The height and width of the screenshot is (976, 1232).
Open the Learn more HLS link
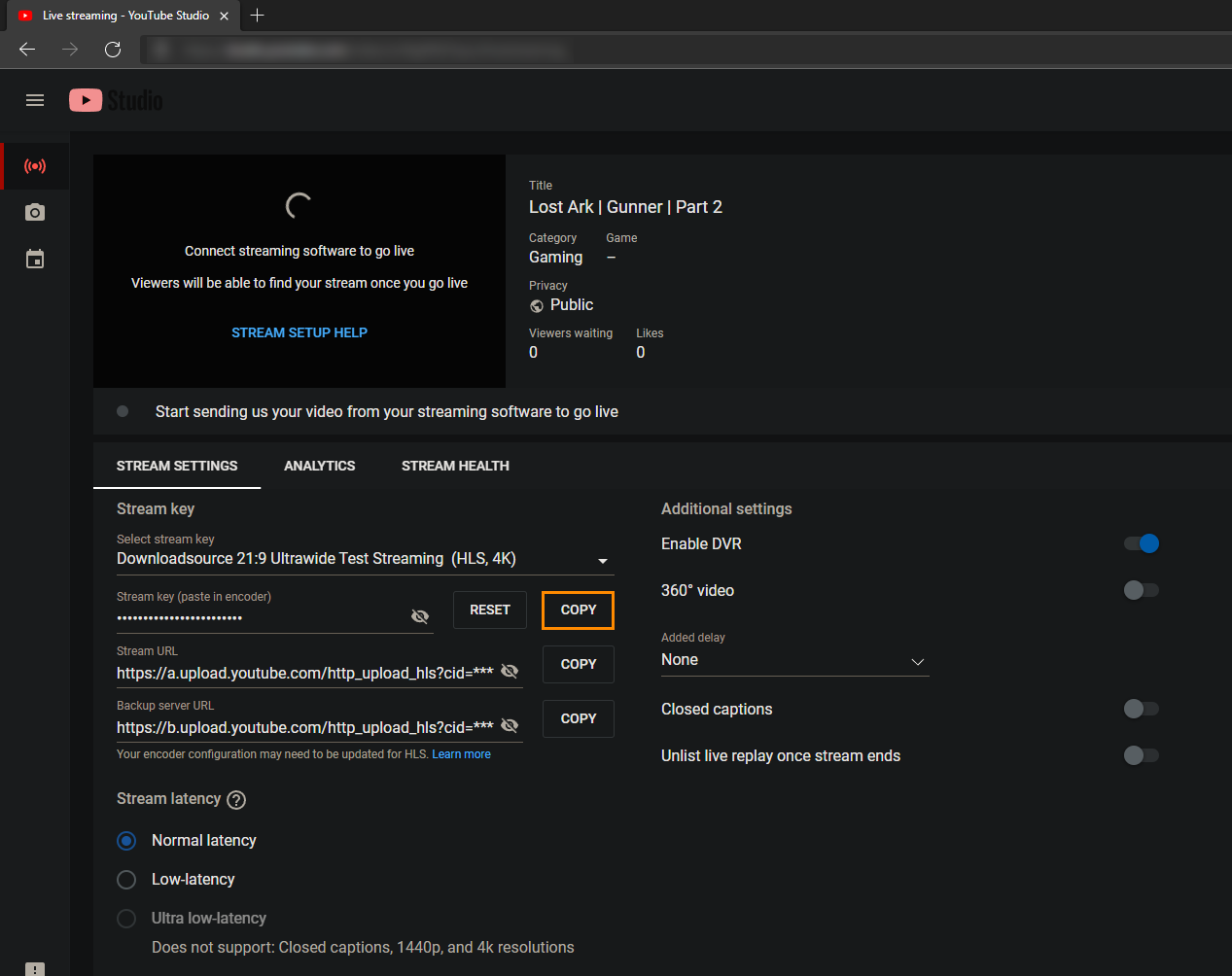tap(461, 754)
